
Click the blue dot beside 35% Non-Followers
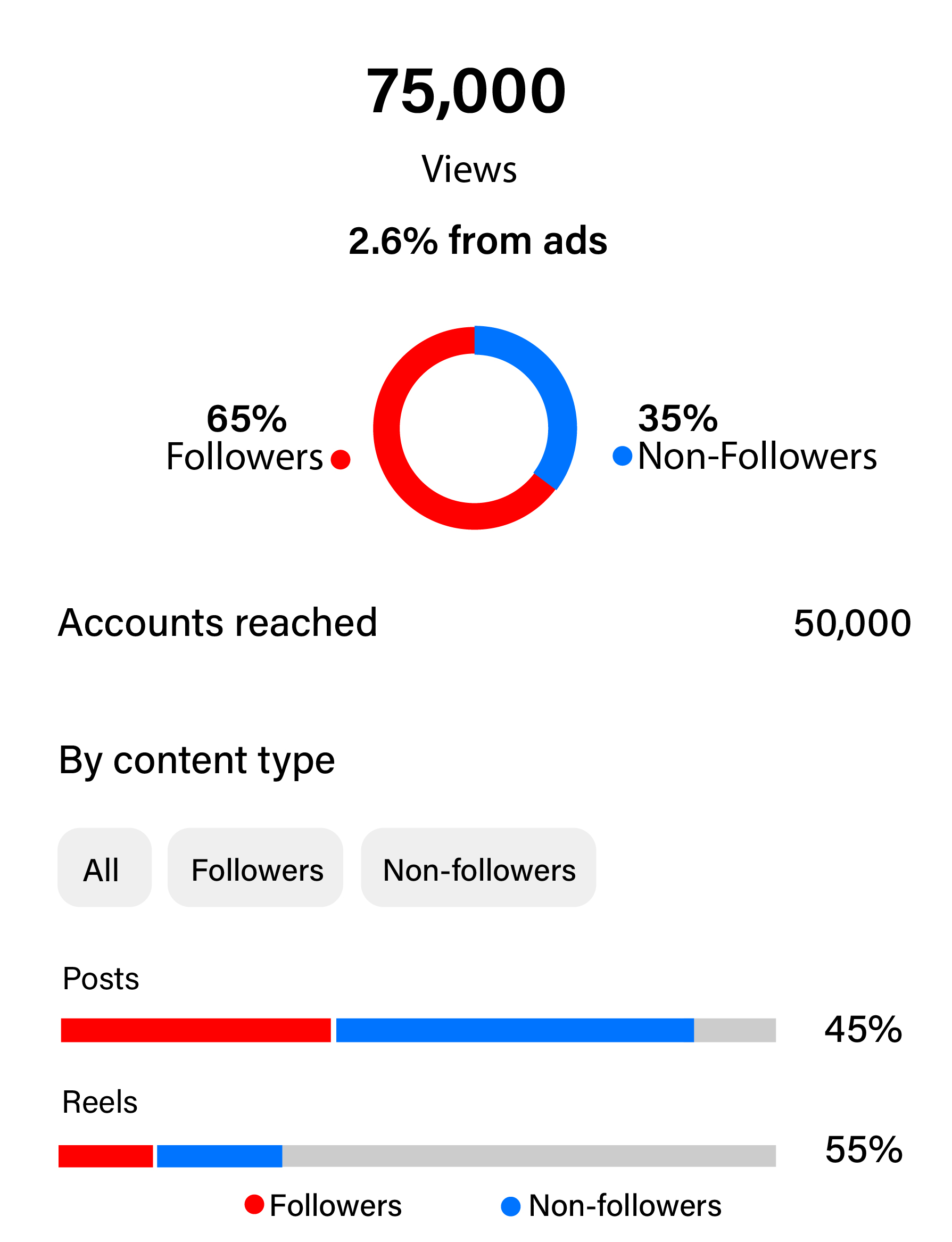pyautogui.click(x=622, y=456)
